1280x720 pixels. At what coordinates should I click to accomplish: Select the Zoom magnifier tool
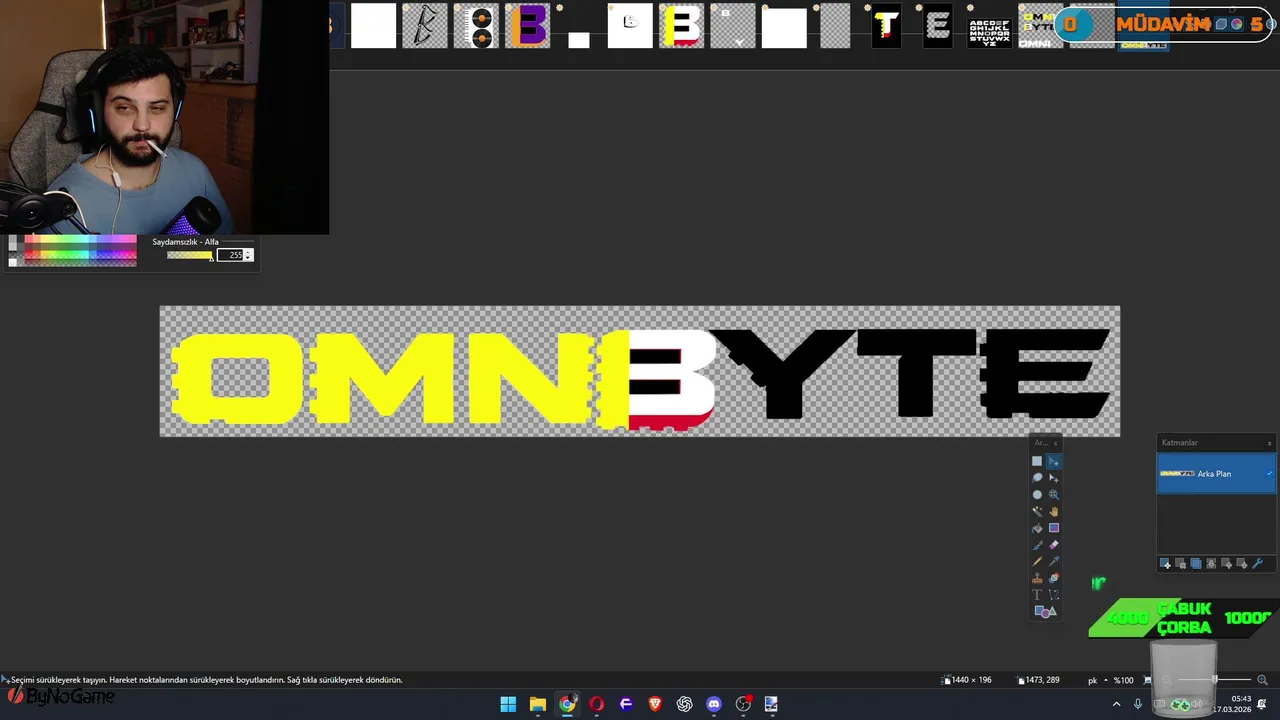point(1054,494)
